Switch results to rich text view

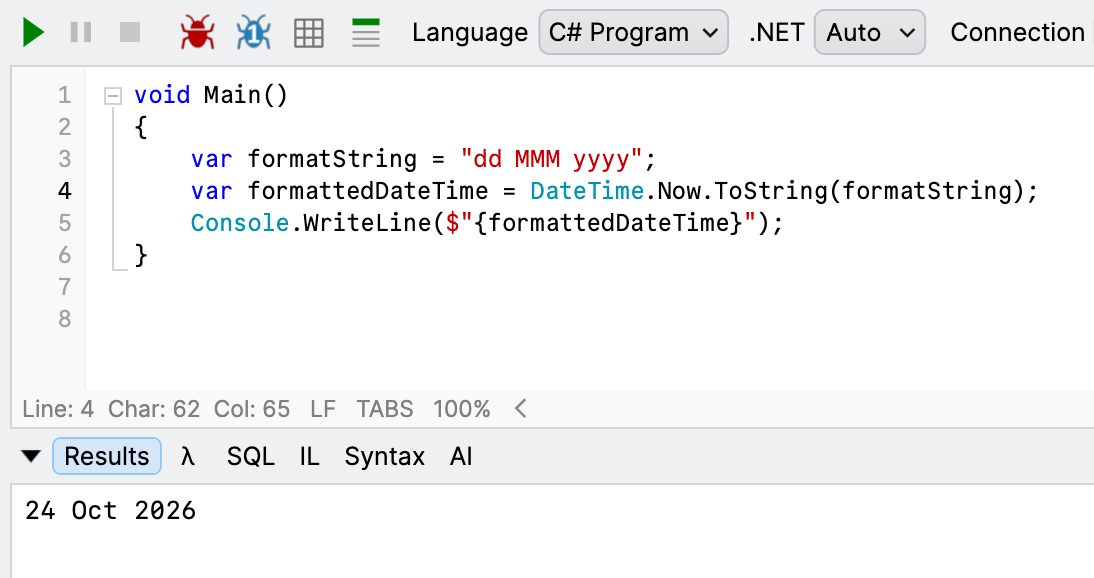(x=366, y=33)
